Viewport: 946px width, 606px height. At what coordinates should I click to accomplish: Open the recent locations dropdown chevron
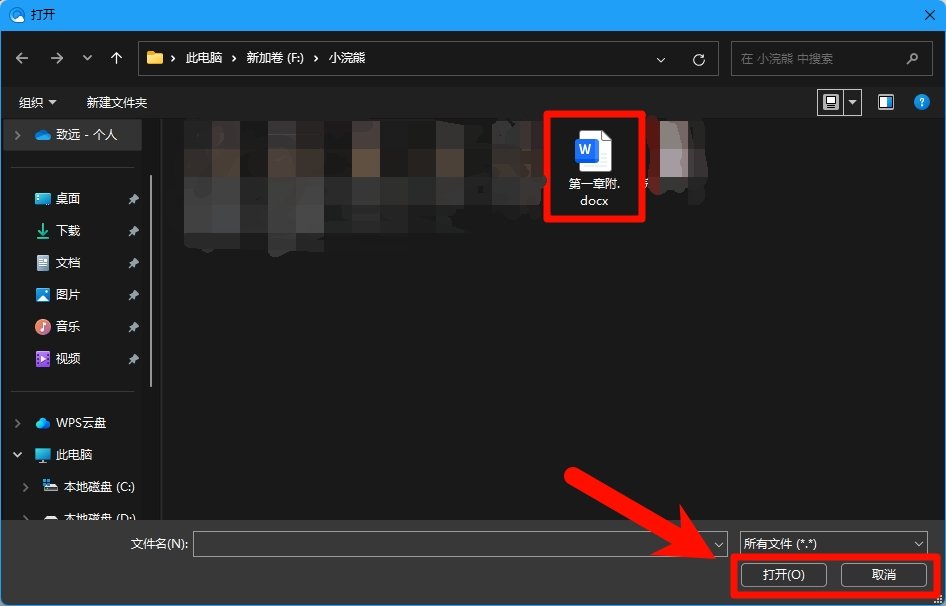point(87,59)
